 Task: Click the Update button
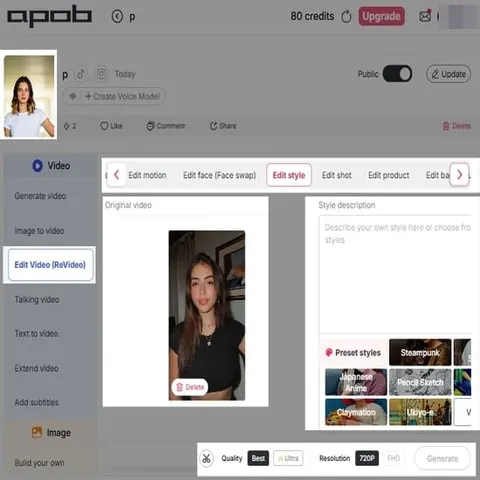[448, 74]
